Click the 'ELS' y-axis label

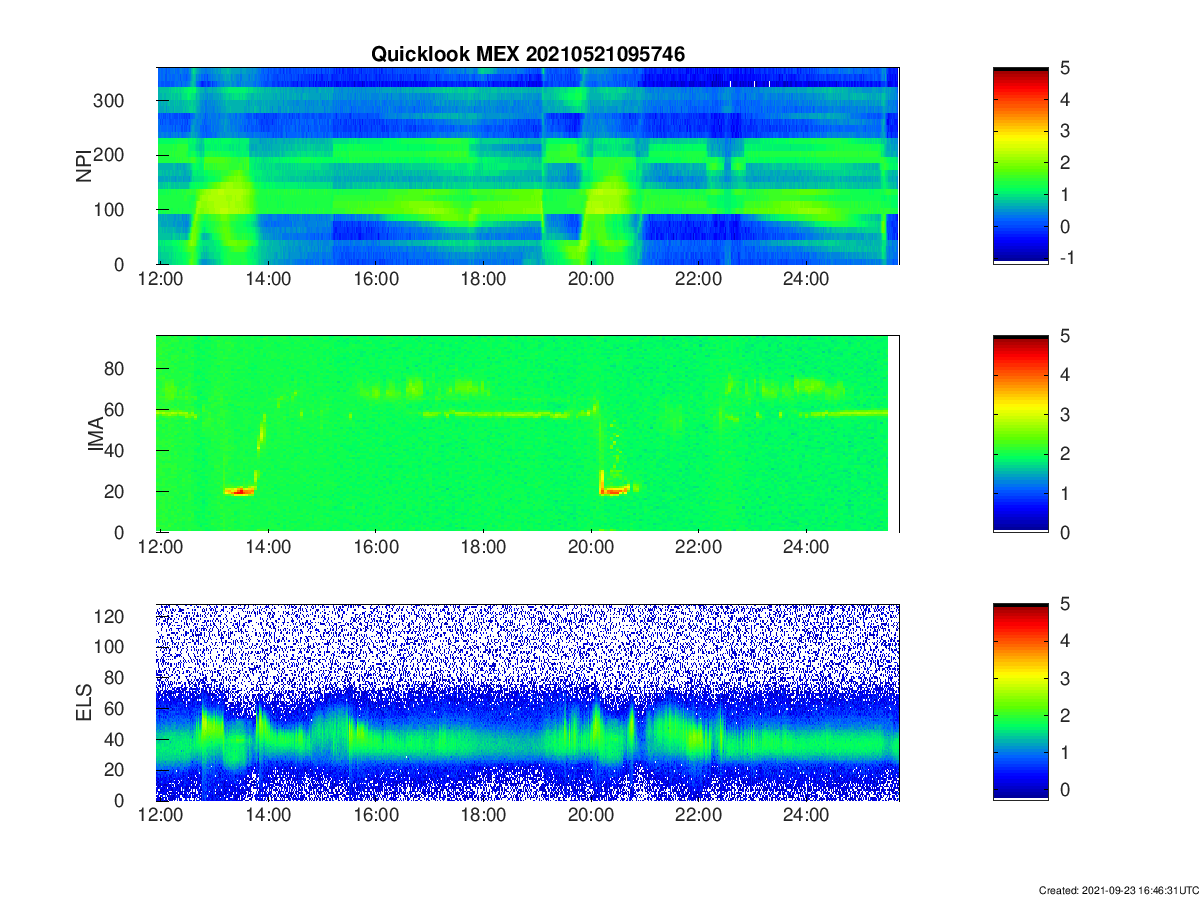tap(84, 702)
